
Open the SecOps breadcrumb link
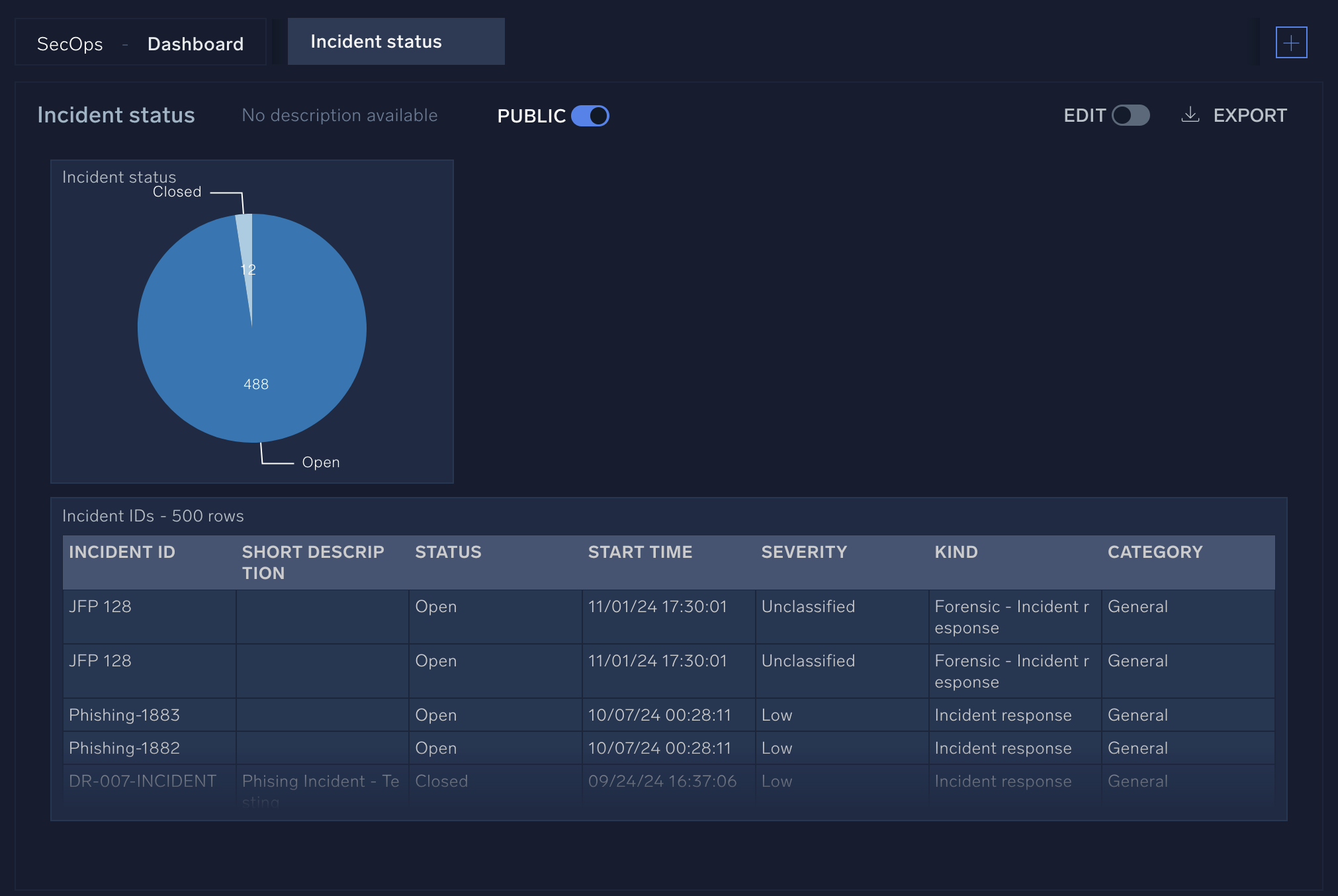[x=69, y=43]
